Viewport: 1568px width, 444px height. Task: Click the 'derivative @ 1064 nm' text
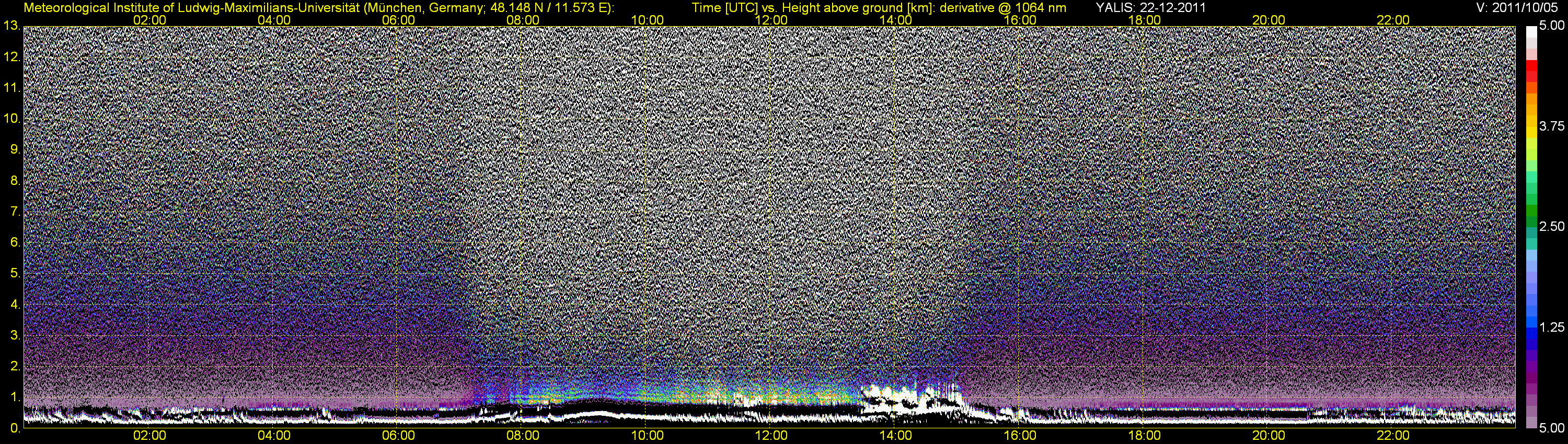[1003, 7]
